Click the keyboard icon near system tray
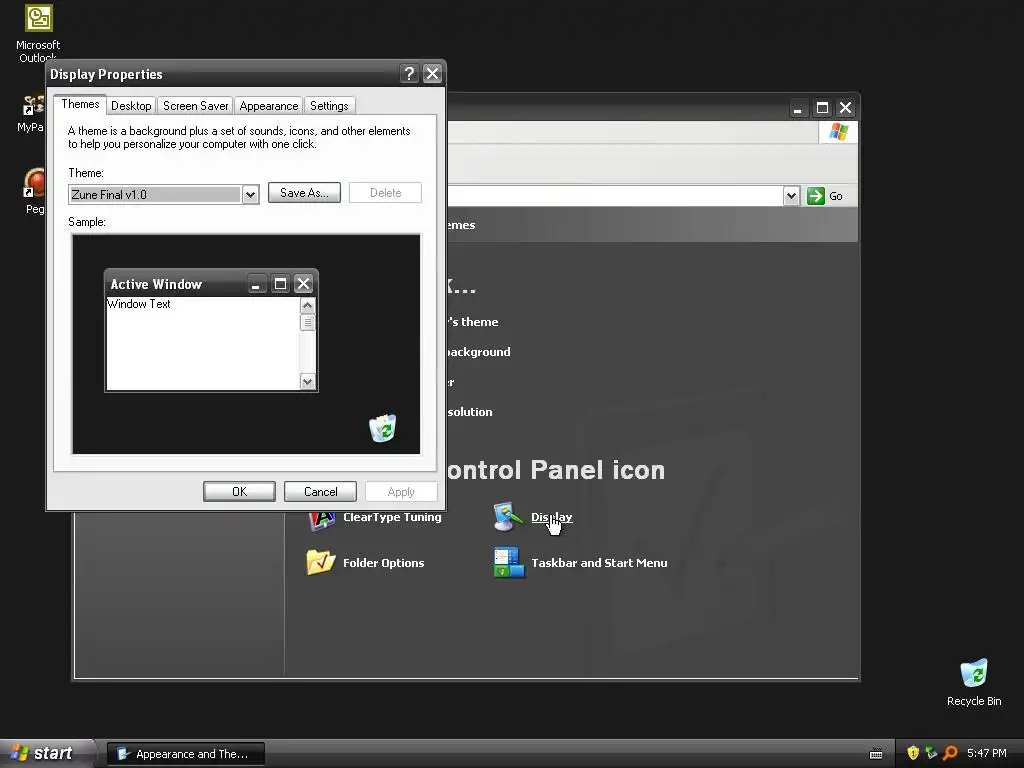The width and height of the screenshot is (1024, 768). coord(876,754)
